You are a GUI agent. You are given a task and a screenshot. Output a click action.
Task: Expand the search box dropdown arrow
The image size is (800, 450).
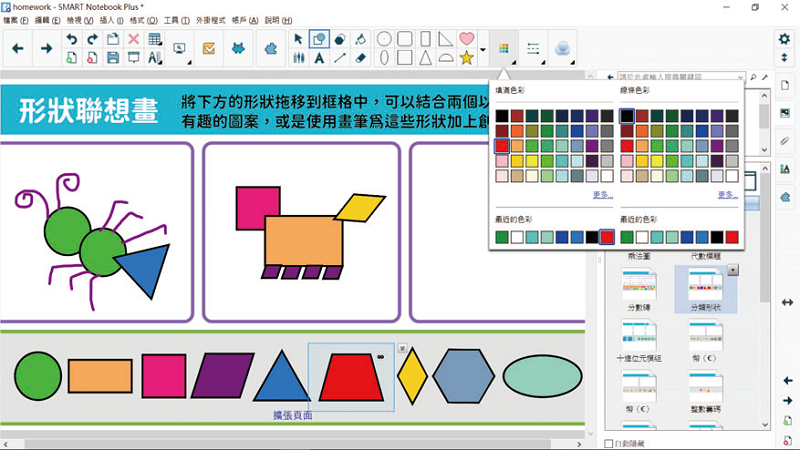[x=754, y=76]
